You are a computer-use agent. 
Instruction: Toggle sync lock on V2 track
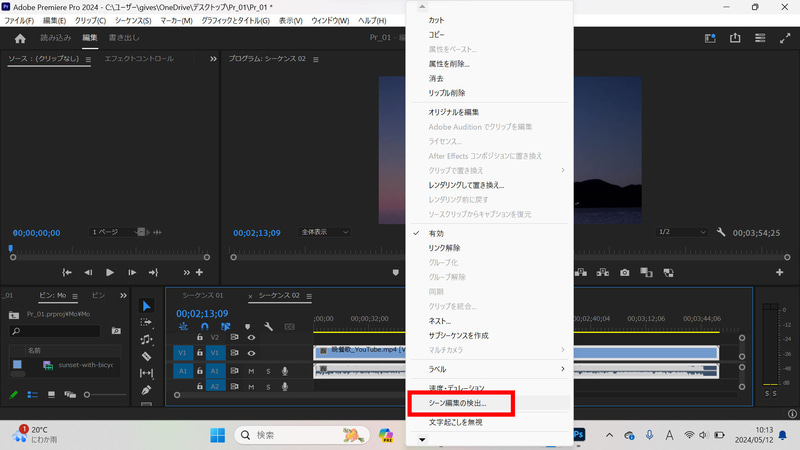point(234,337)
